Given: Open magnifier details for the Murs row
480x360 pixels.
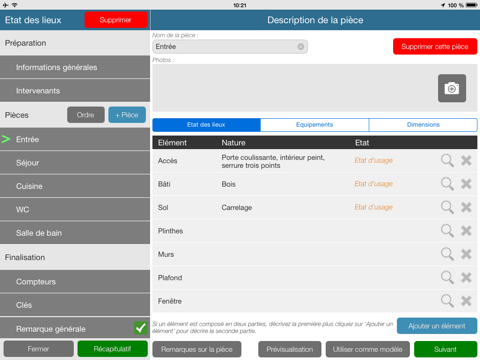Looking at the screenshot, I should point(447,254).
